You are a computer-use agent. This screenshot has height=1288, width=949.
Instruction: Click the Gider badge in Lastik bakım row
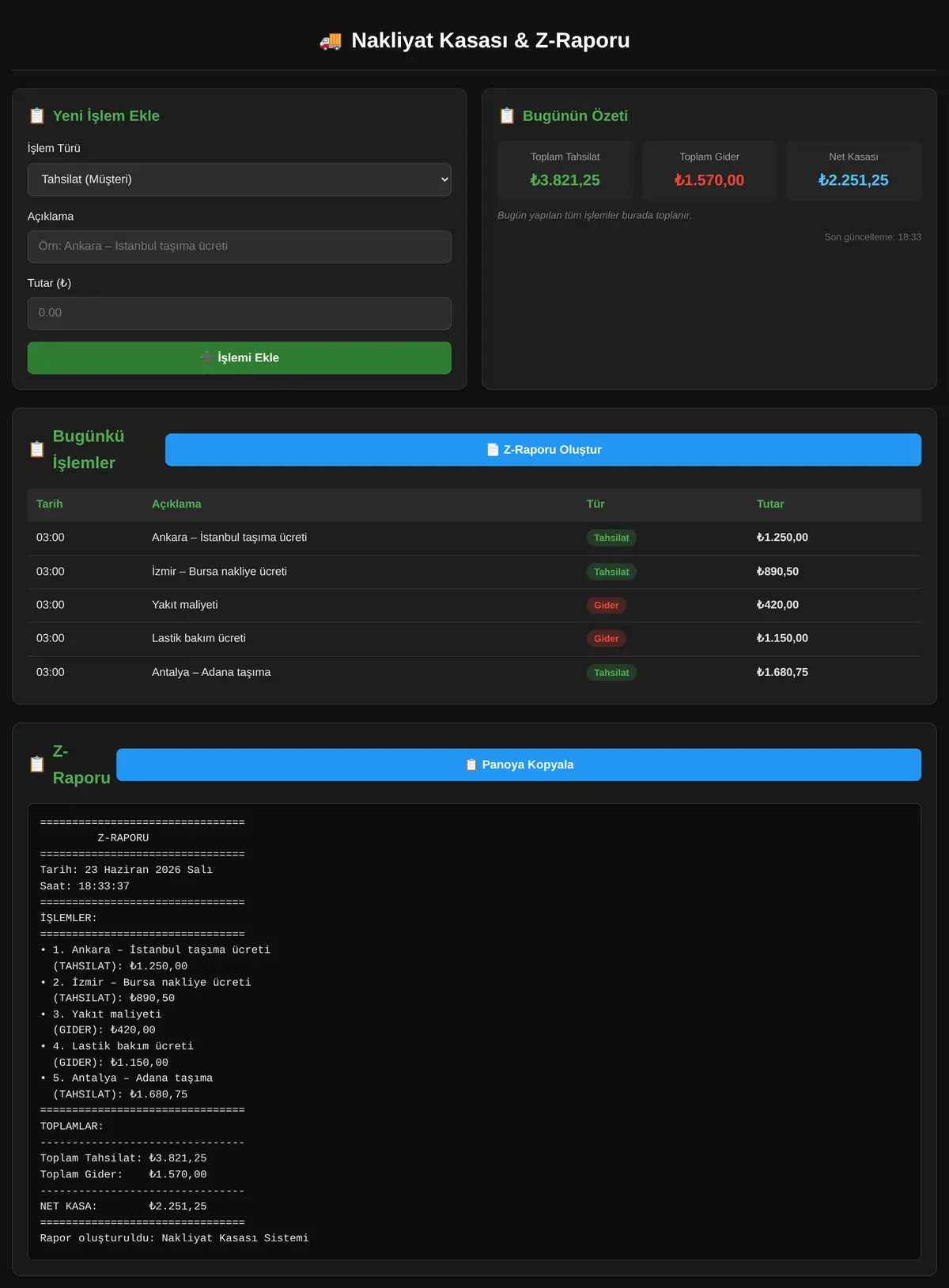[x=607, y=639]
